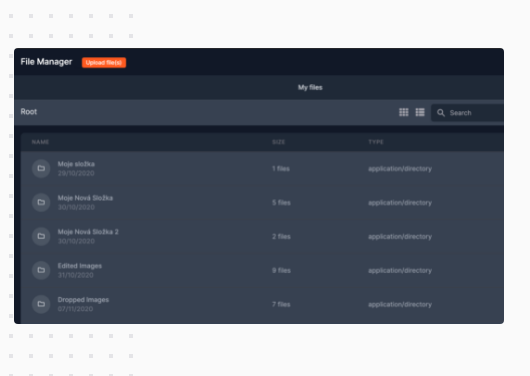
Task: Open the Dropped Images folder name
Action: 83,300
